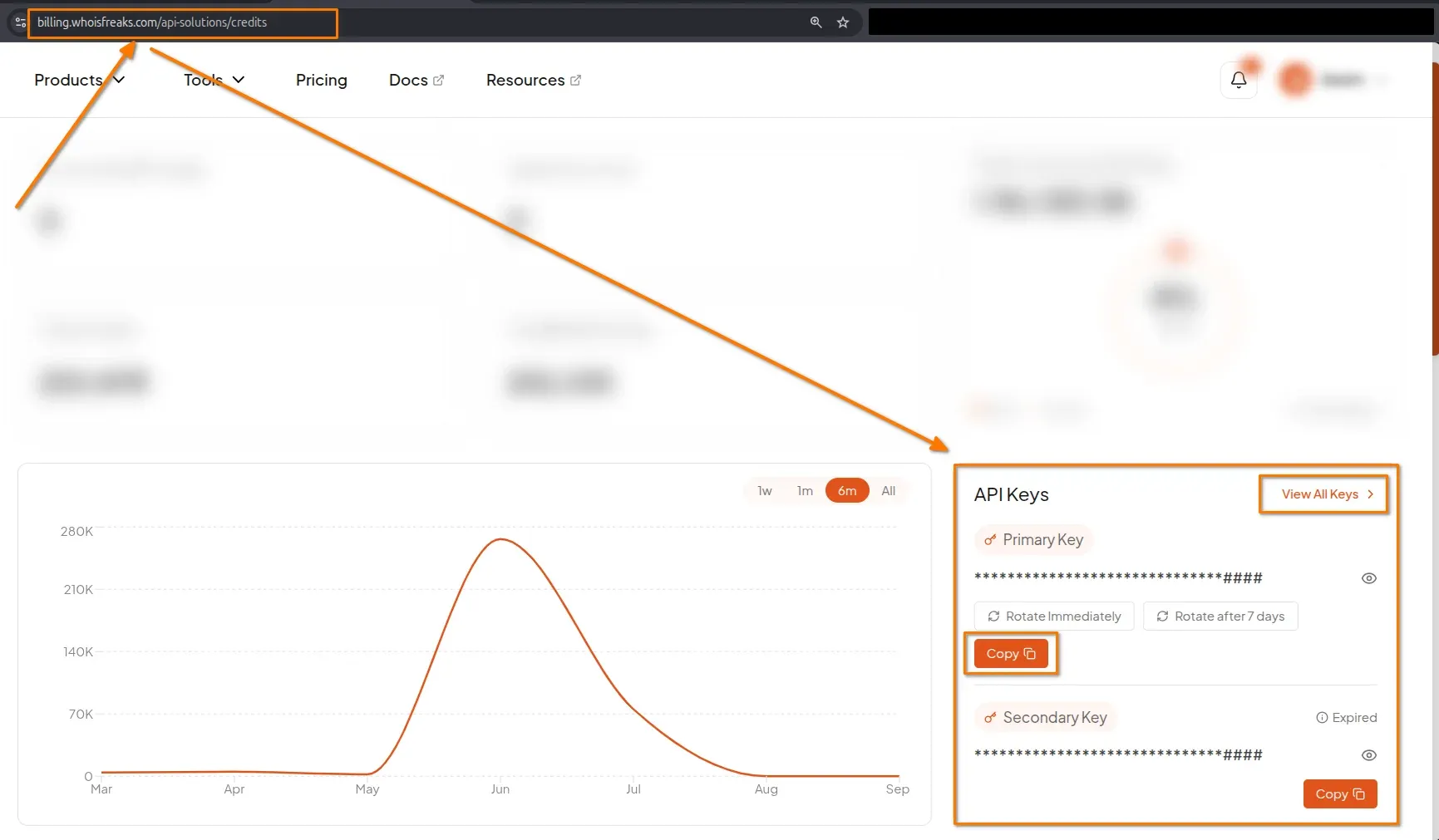Reveal the Primary Key with eye icon

pyautogui.click(x=1369, y=578)
